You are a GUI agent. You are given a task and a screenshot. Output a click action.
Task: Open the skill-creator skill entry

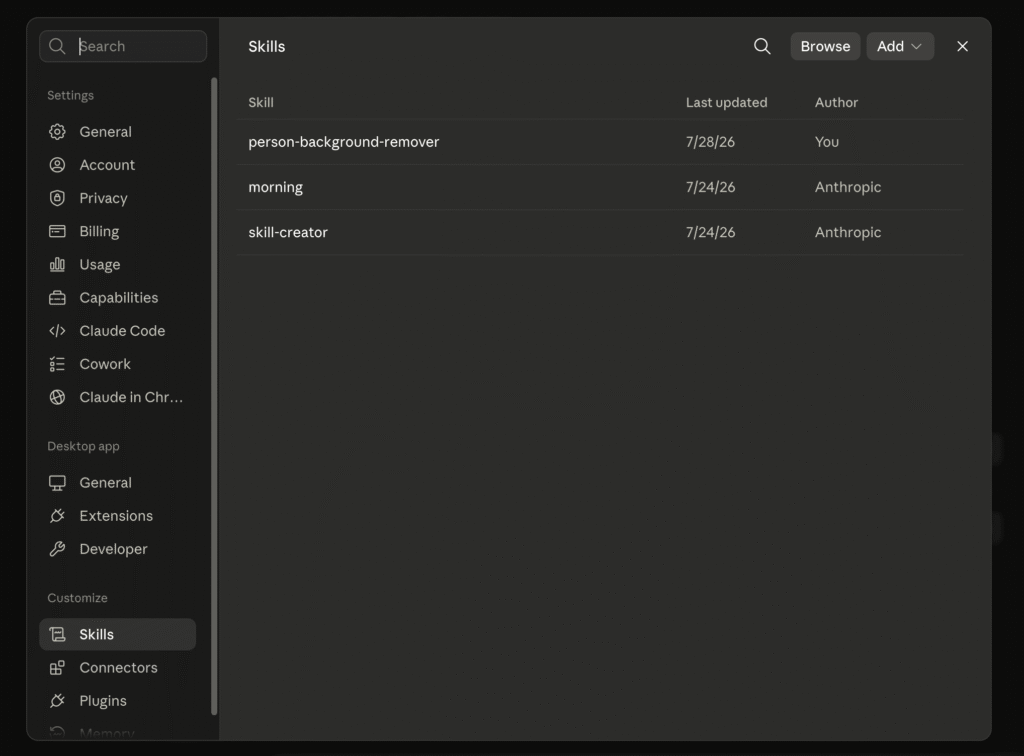click(601, 232)
